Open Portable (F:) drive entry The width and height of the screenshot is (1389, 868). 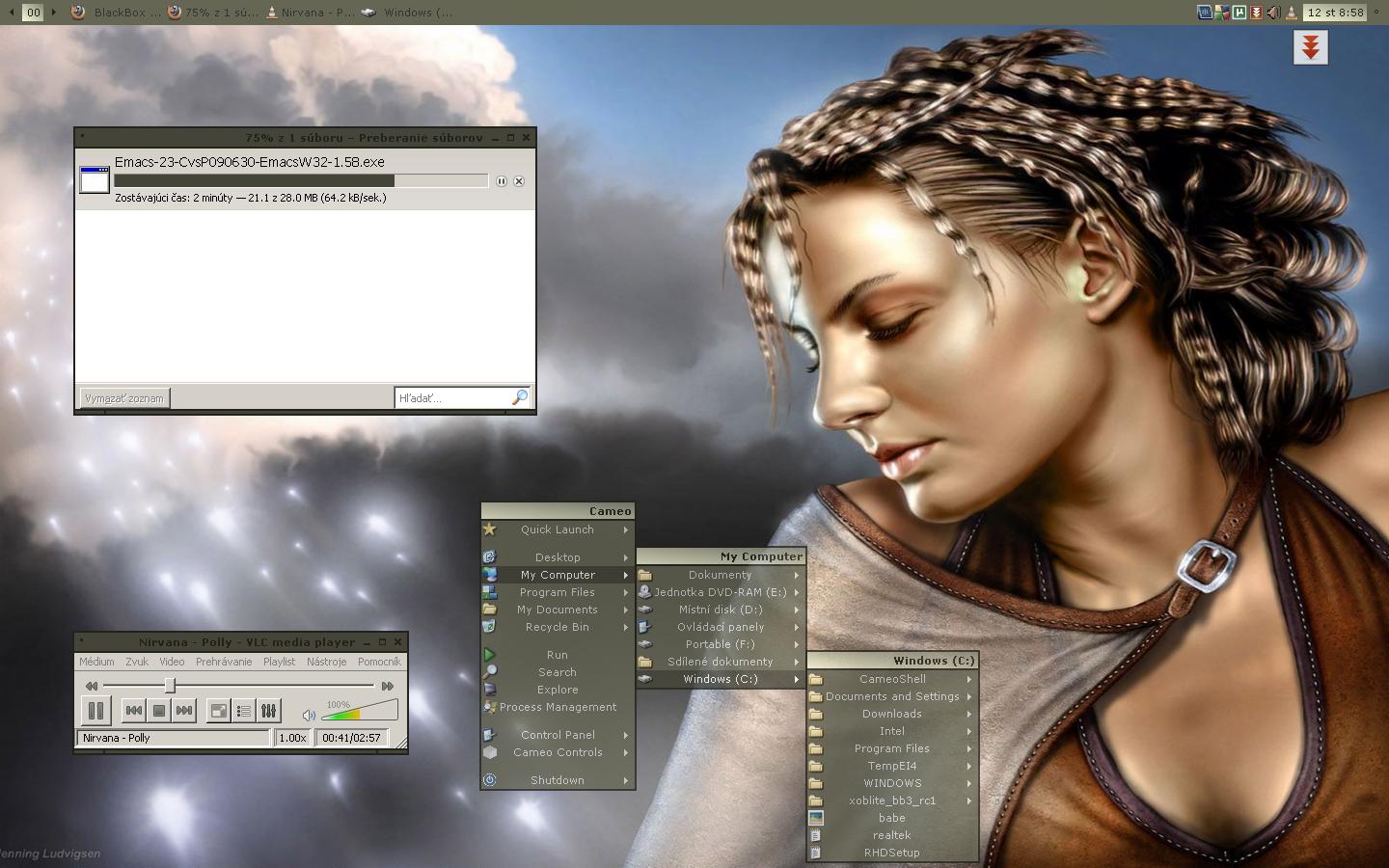pyautogui.click(x=721, y=644)
